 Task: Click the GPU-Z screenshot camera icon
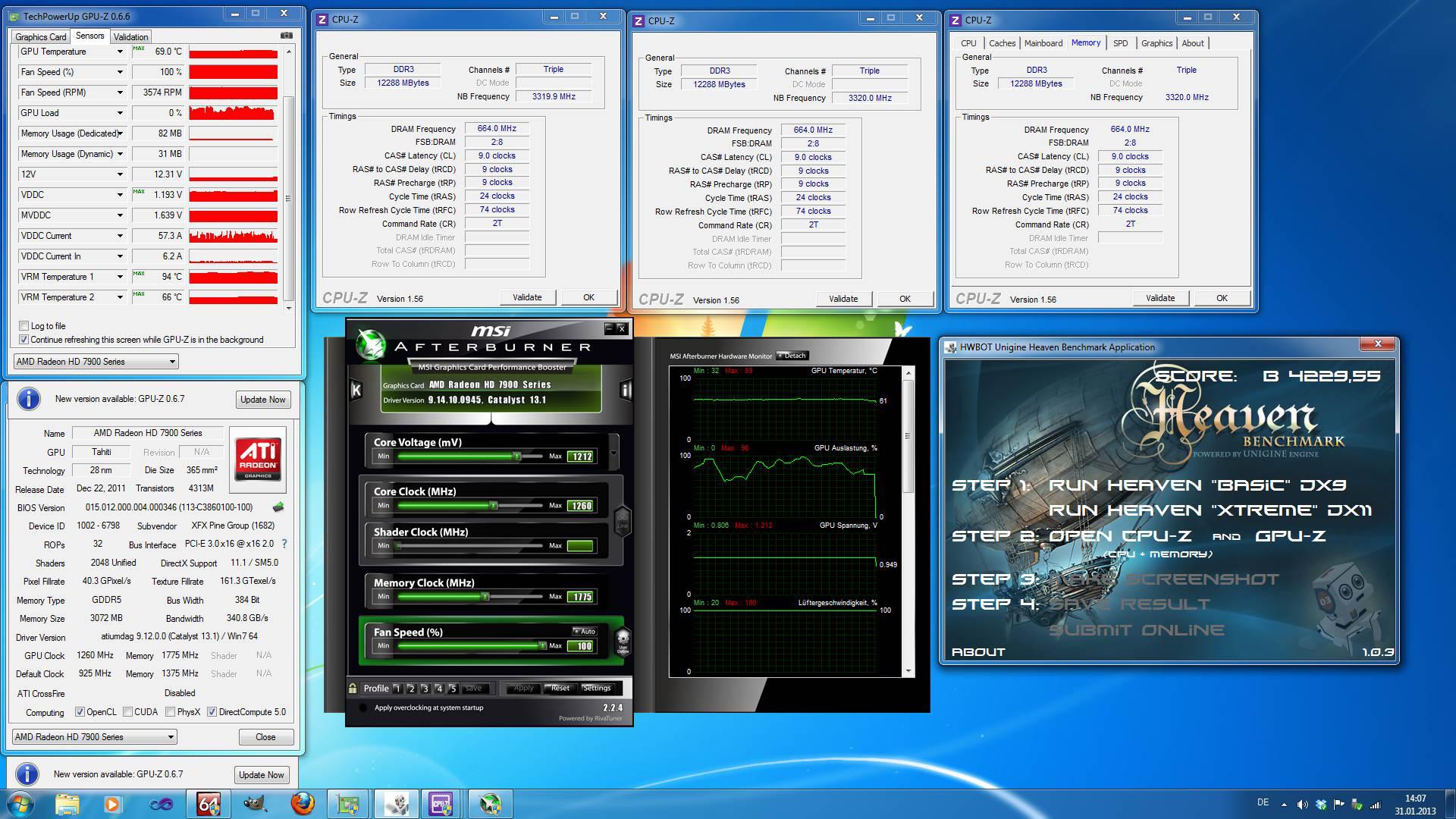coord(286,36)
